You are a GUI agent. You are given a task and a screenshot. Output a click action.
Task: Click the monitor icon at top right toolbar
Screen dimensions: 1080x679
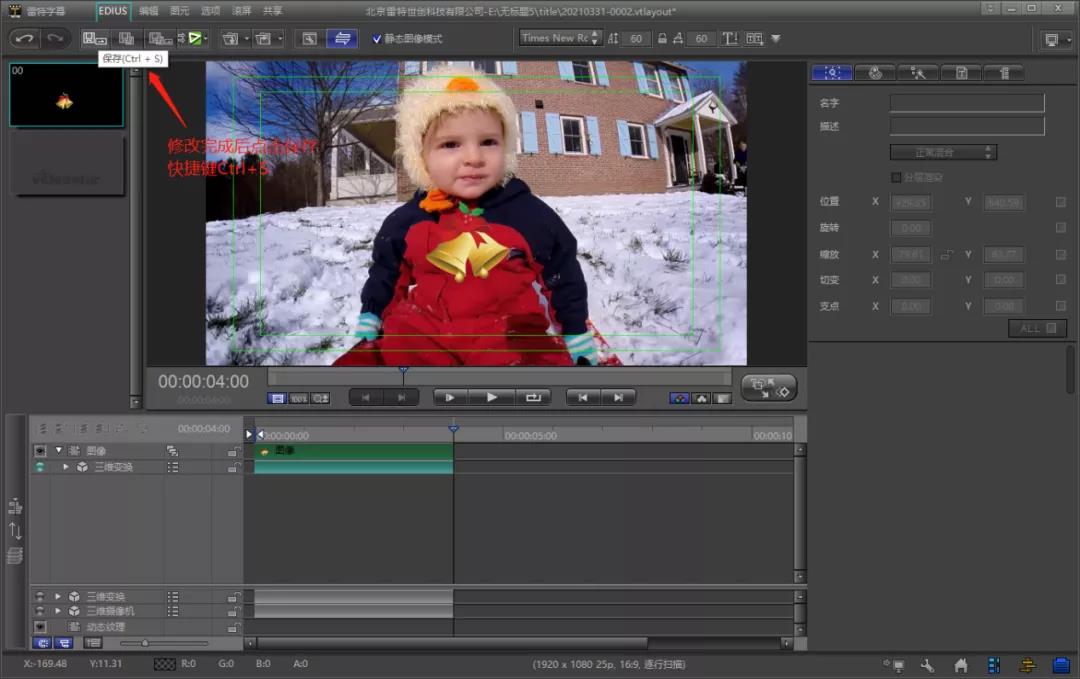(x=1051, y=39)
